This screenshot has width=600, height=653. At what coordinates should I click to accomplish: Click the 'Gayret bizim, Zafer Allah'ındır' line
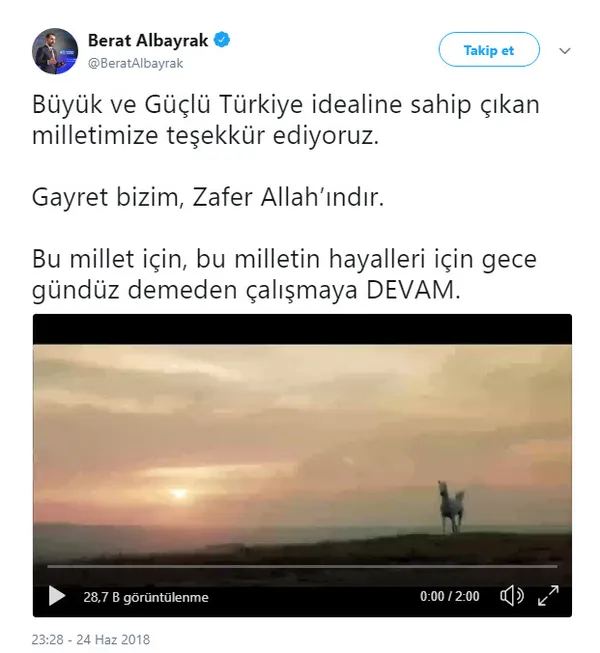coord(208,197)
